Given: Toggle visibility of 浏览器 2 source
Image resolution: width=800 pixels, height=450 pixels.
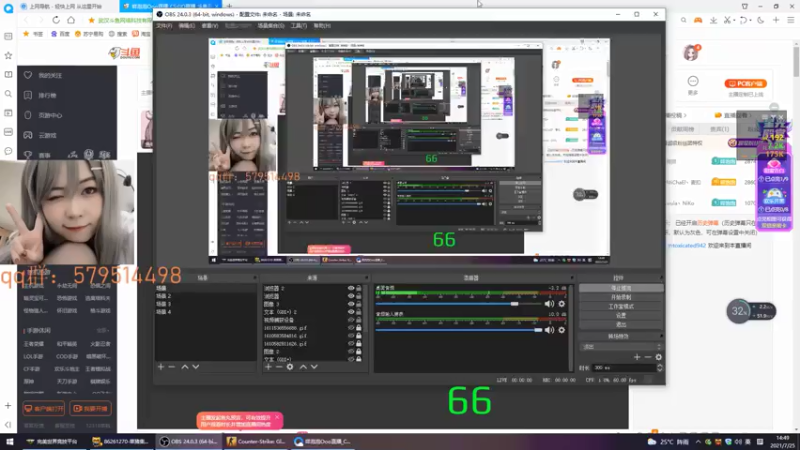Looking at the screenshot, I should pos(351,288).
